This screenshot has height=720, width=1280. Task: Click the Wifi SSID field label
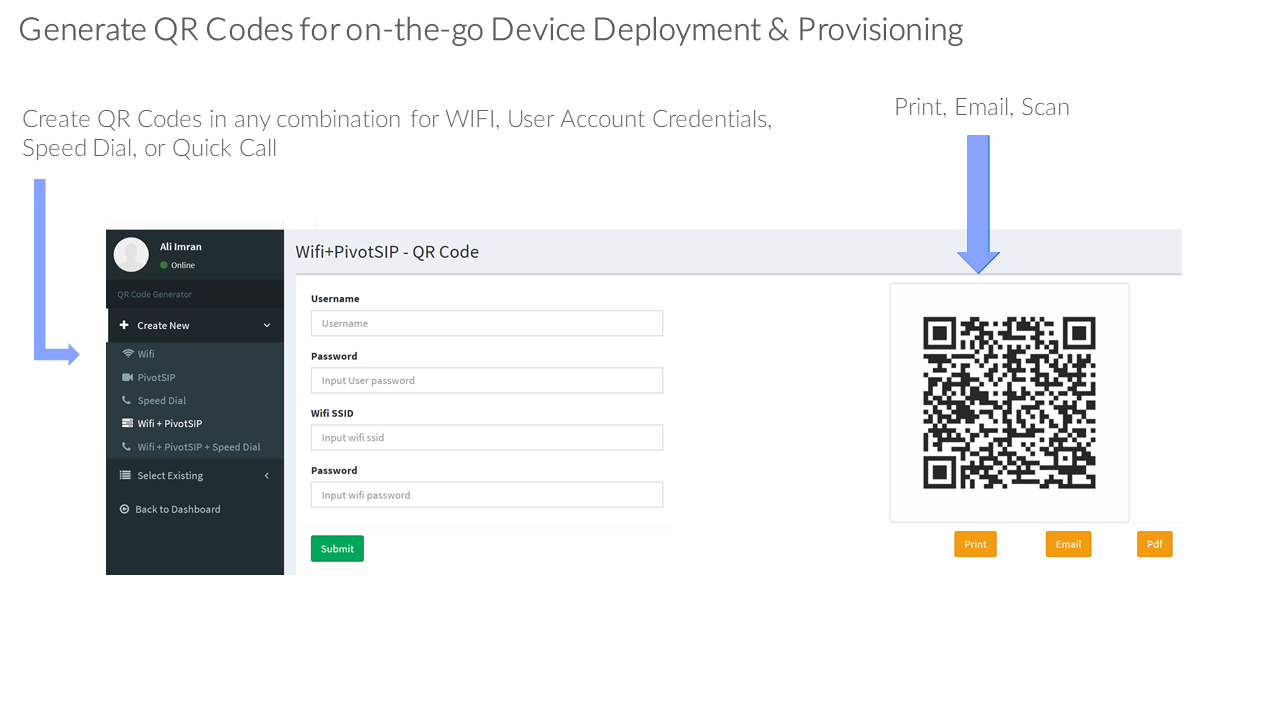[332, 413]
